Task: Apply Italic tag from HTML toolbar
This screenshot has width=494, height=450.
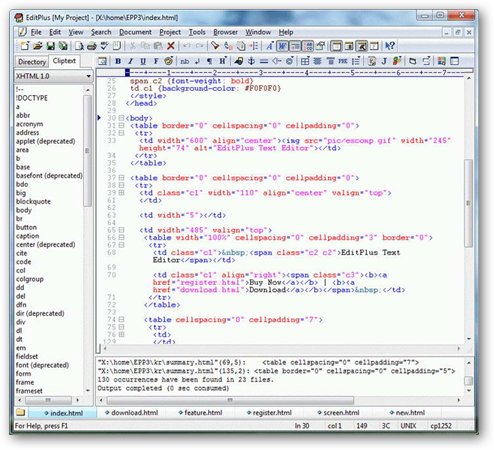Action: 131,61
